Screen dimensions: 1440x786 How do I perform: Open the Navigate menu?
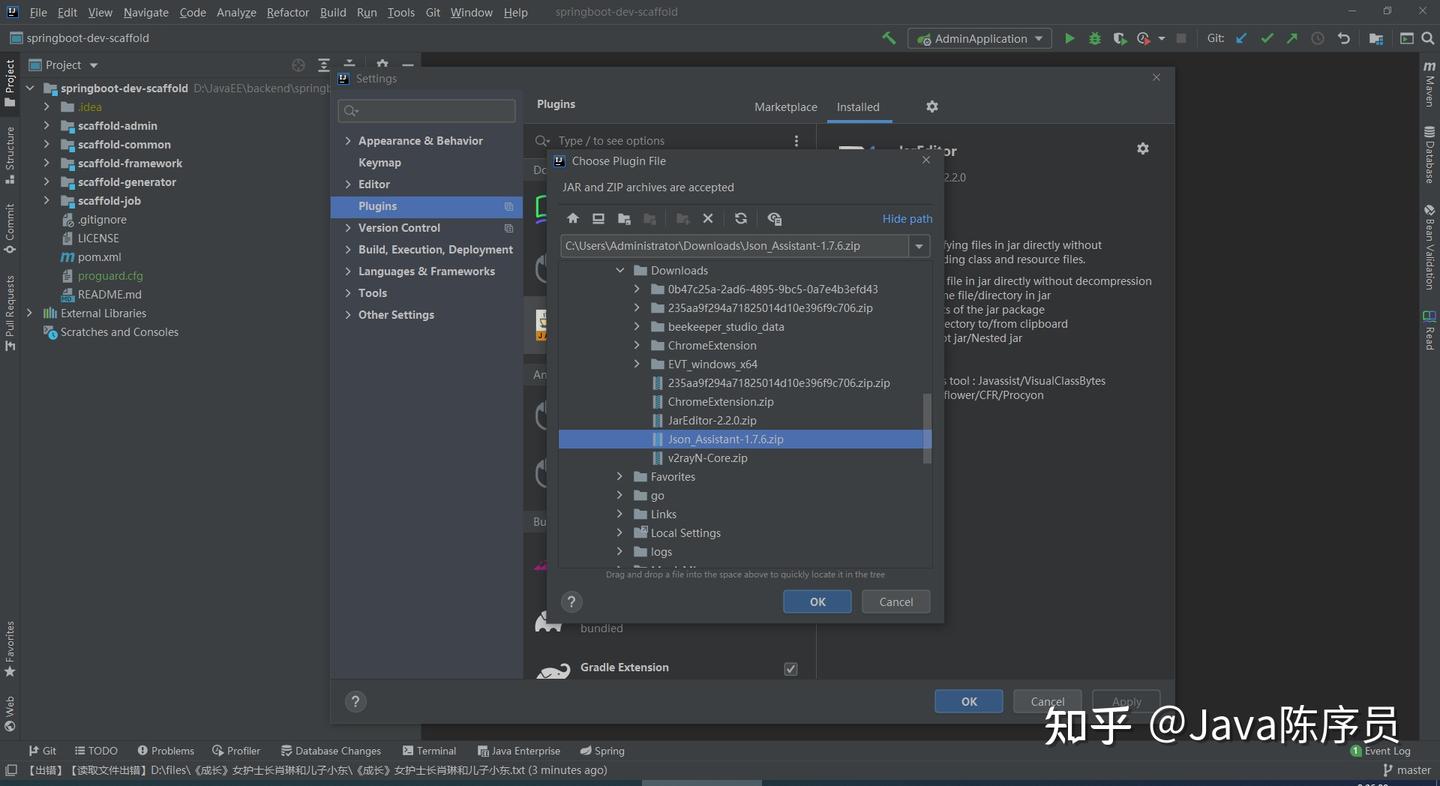point(145,12)
